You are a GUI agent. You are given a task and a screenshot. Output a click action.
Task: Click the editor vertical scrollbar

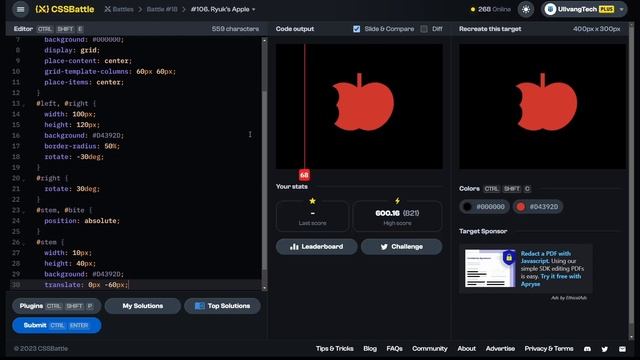coord(264,180)
